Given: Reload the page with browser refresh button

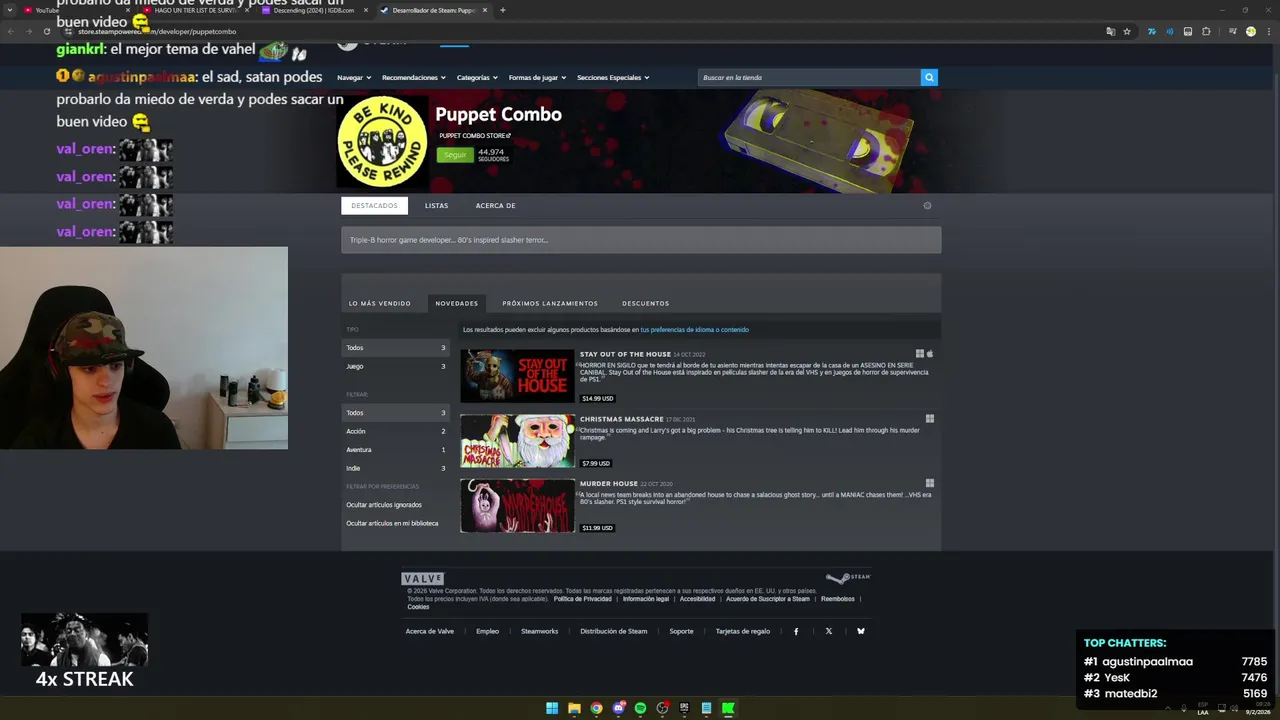Looking at the screenshot, I should 46,31.
